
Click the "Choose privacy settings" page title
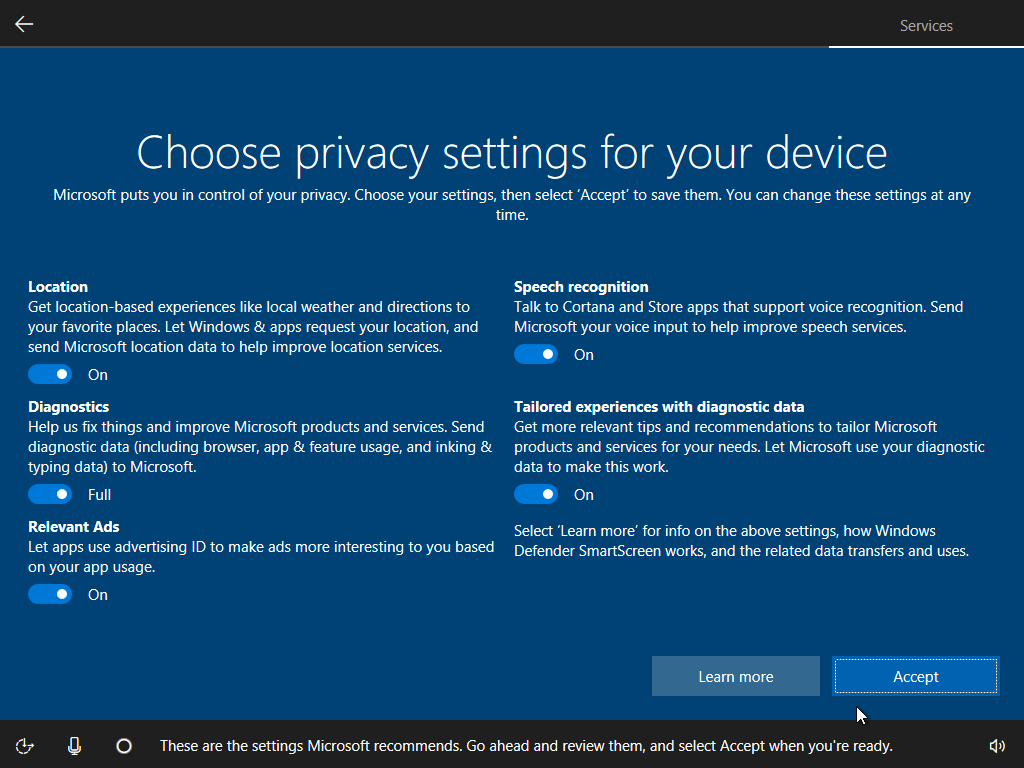coord(512,152)
